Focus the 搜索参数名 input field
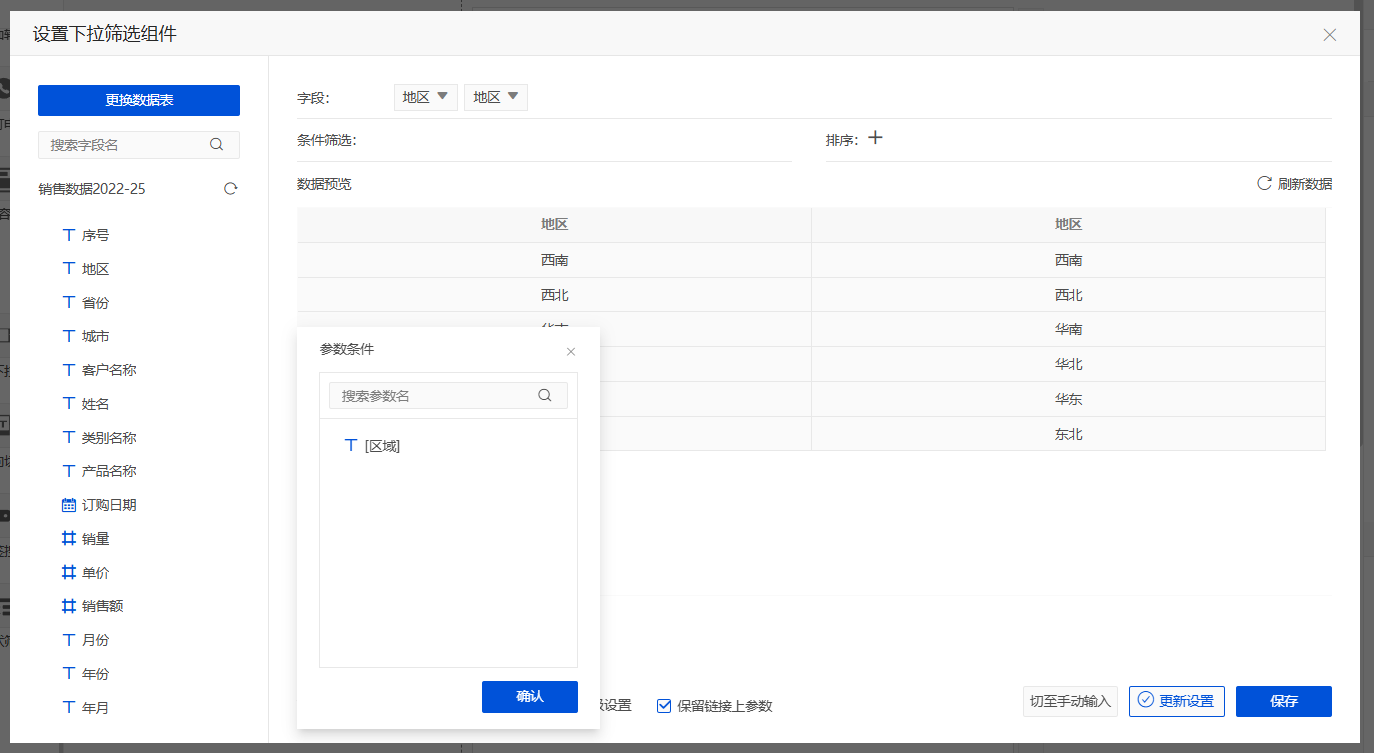Image resolution: width=1374 pixels, height=753 pixels. point(435,396)
